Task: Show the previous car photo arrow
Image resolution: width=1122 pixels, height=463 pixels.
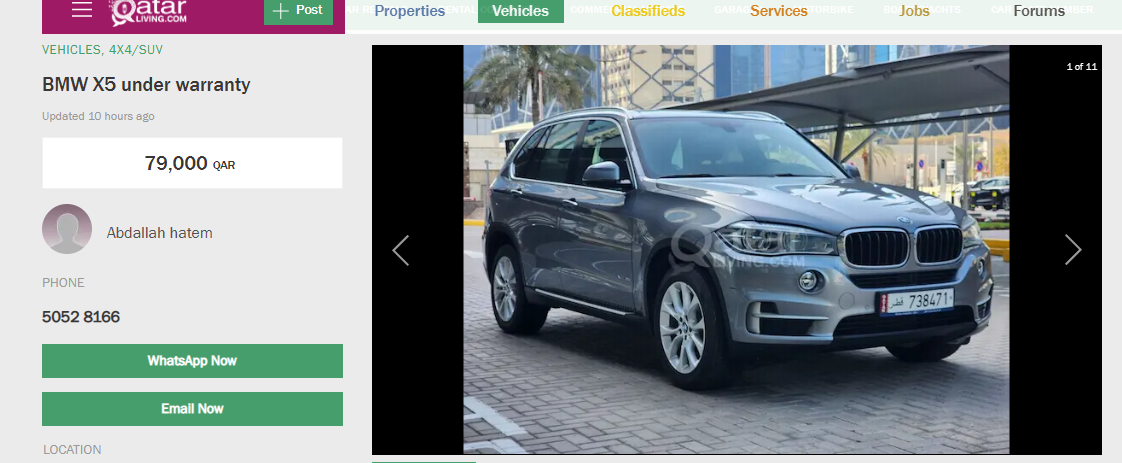Action: click(401, 250)
